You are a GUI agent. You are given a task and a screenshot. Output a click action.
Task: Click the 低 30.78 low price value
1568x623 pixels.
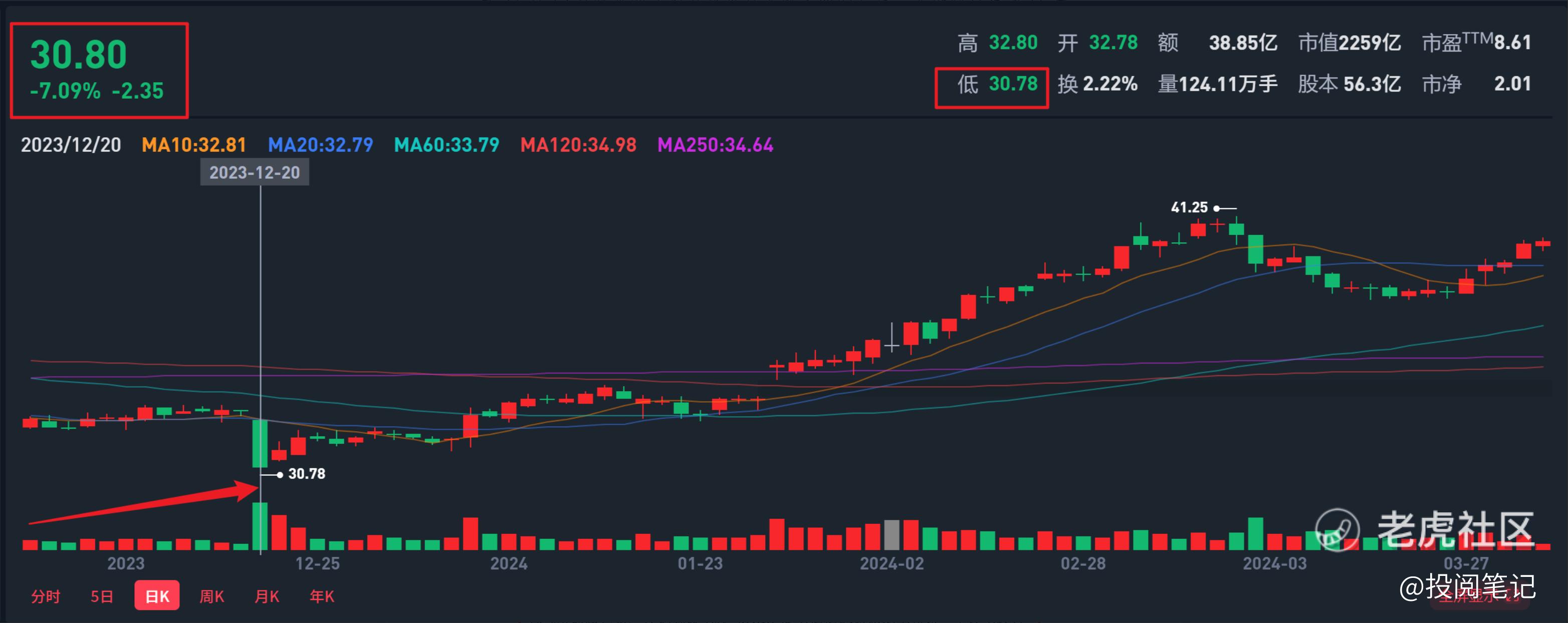pos(997,84)
